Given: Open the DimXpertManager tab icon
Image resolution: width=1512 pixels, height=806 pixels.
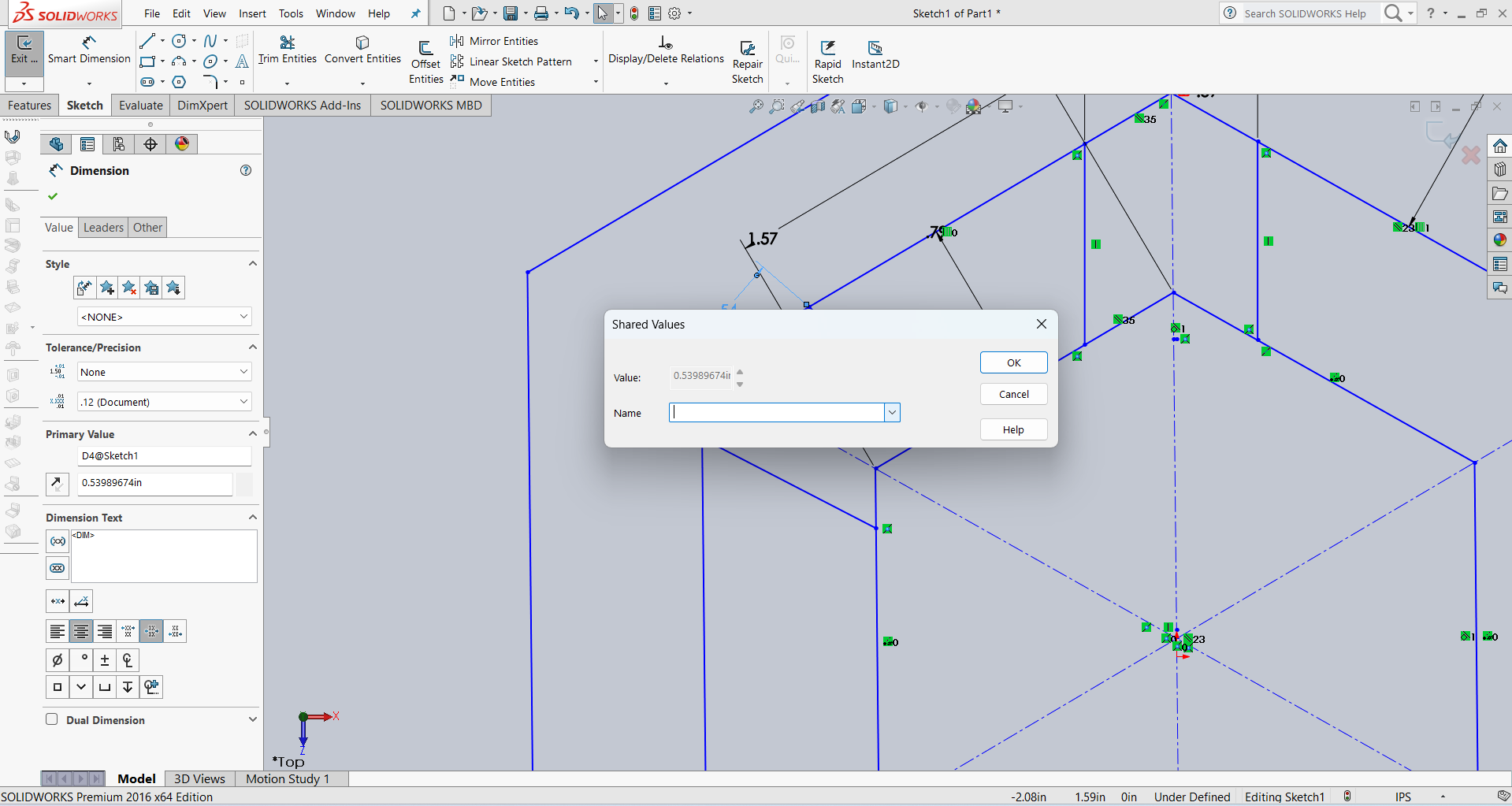Looking at the screenshot, I should (150, 144).
